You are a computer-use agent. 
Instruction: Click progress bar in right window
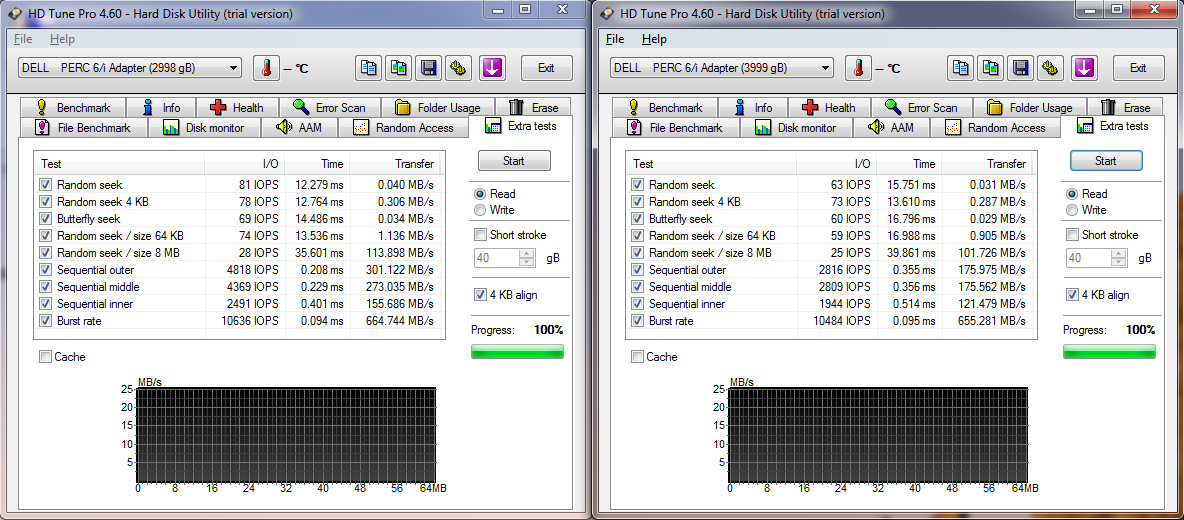(x=1109, y=352)
